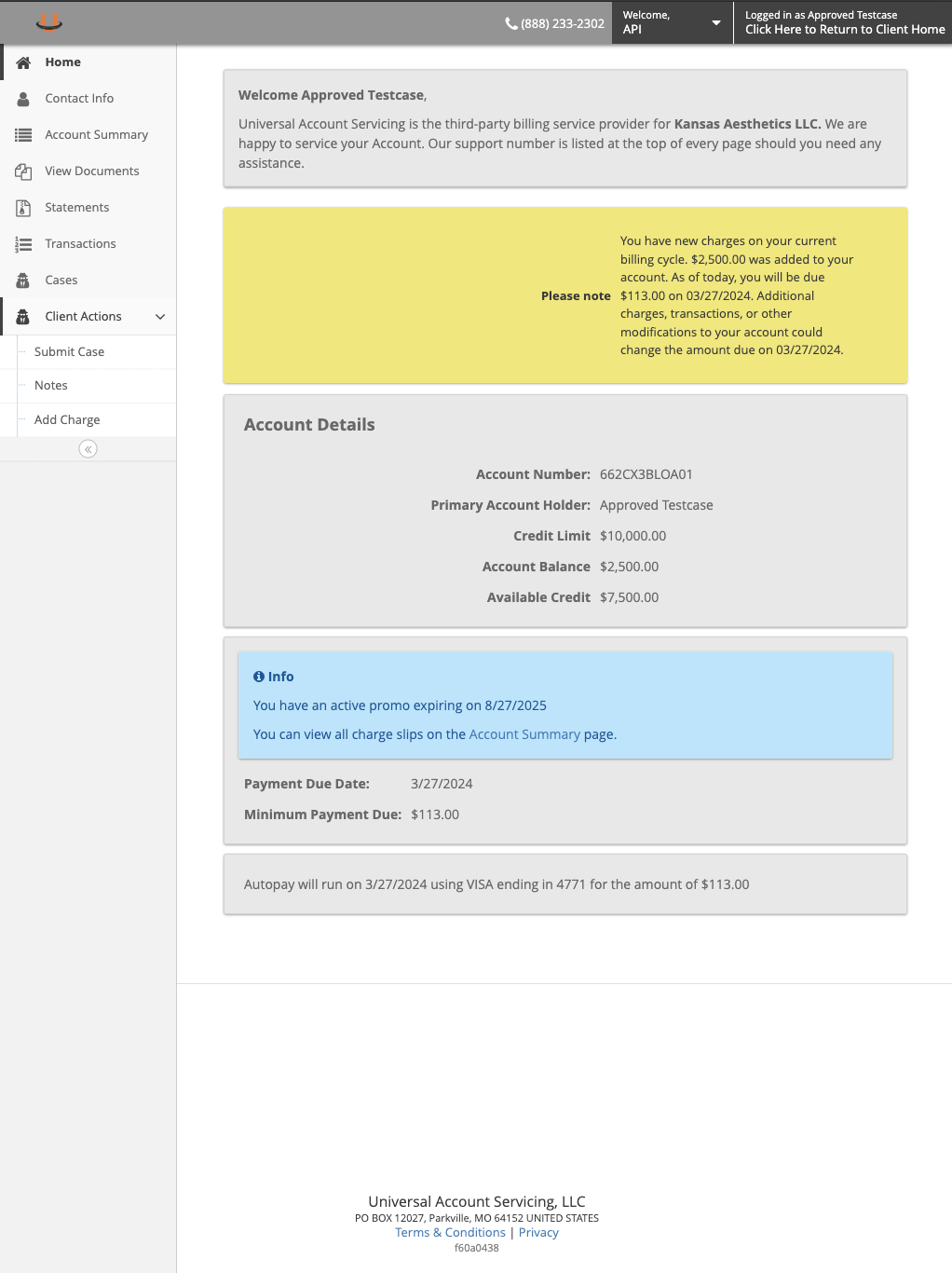Click the Universal Account Servicing, LLC footer name

tap(477, 1202)
